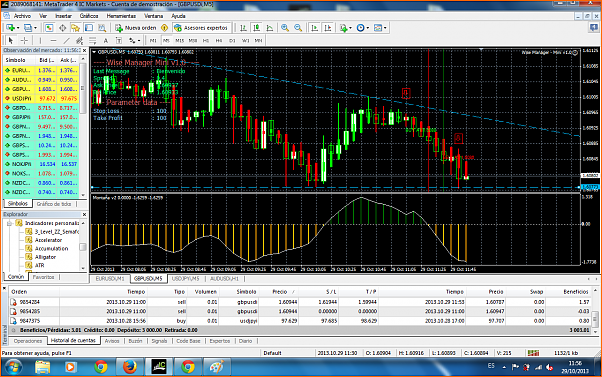Select the horizontal line drawing tool

tap(53, 40)
